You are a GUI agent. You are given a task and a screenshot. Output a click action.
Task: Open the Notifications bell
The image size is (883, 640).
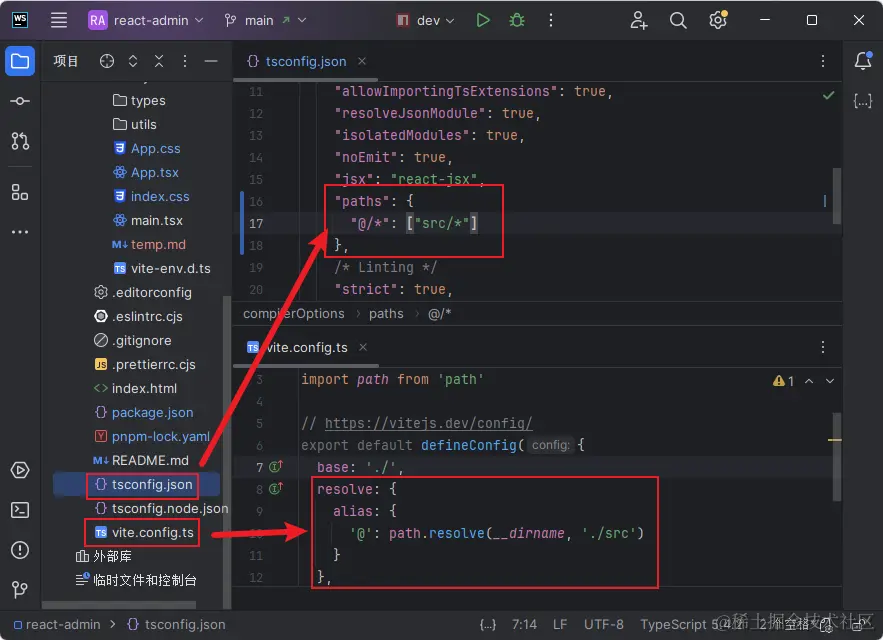coord(863,61)
